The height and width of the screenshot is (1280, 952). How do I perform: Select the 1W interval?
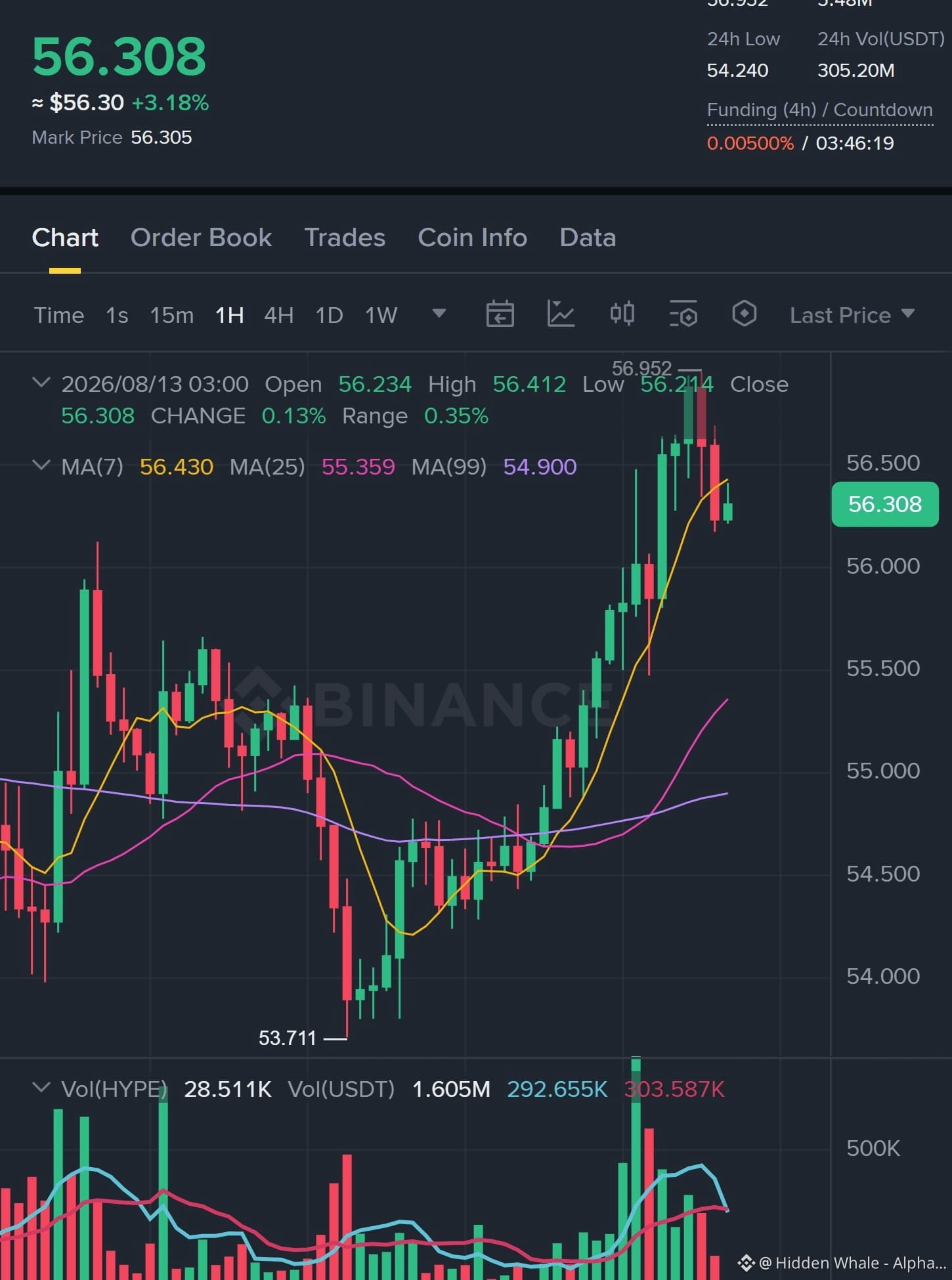pyautogui.click(x=381, y=315)
